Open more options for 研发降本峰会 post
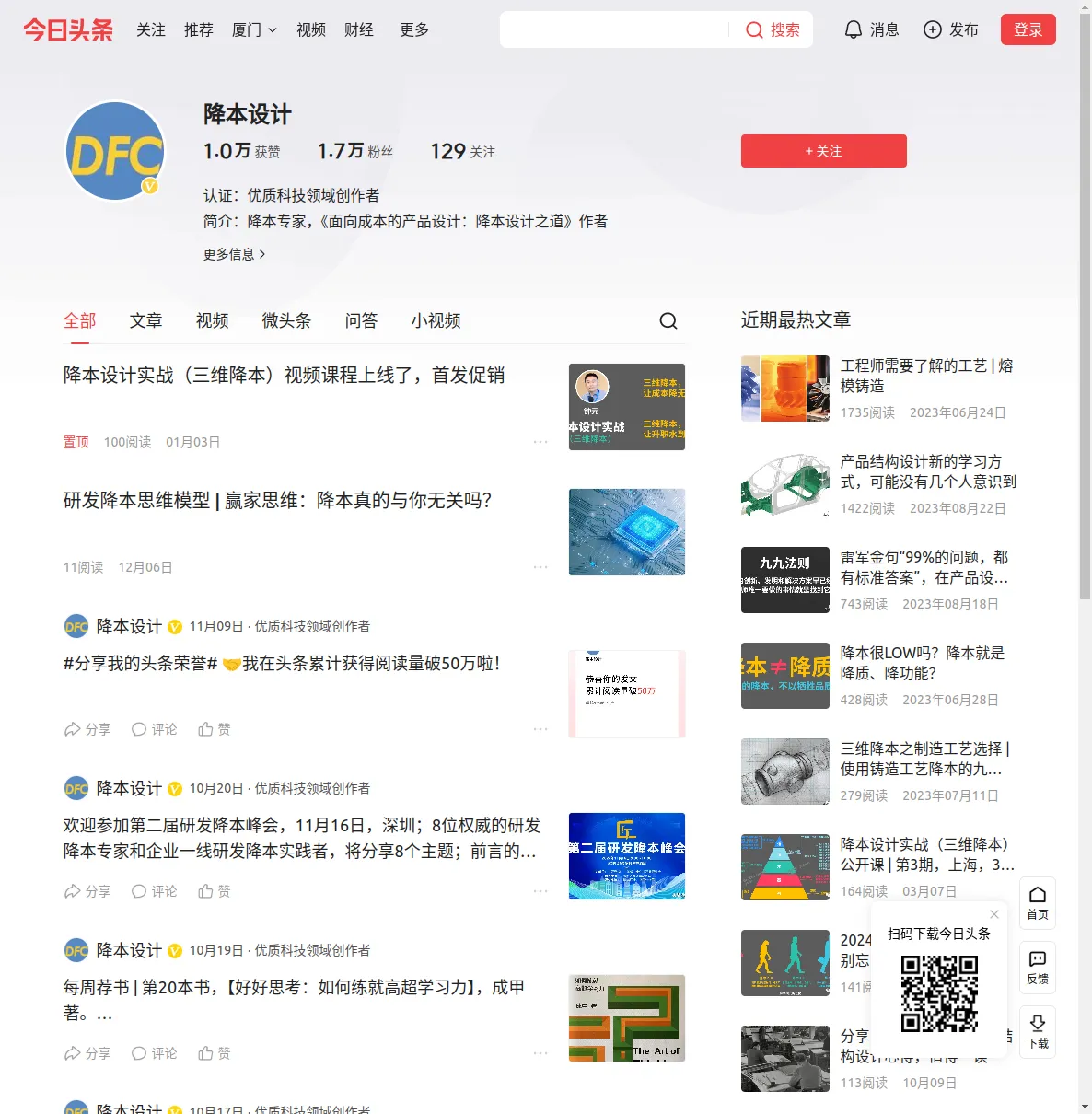The height and width of the screenshot is (1114, 1092). pos(540,891)
